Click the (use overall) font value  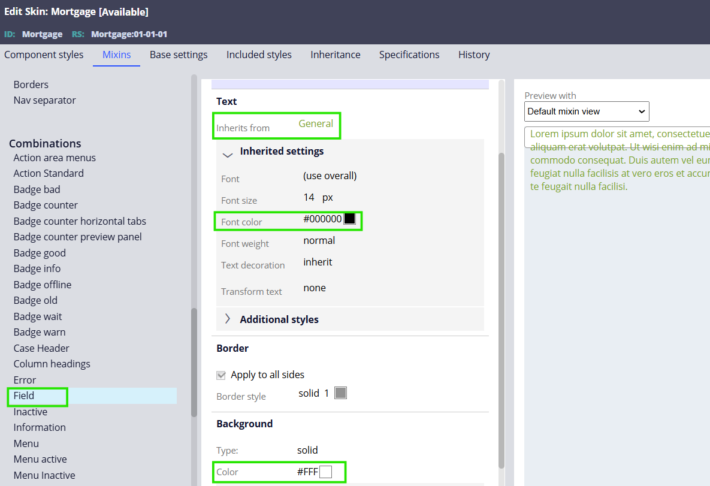(x=330, y=176)
